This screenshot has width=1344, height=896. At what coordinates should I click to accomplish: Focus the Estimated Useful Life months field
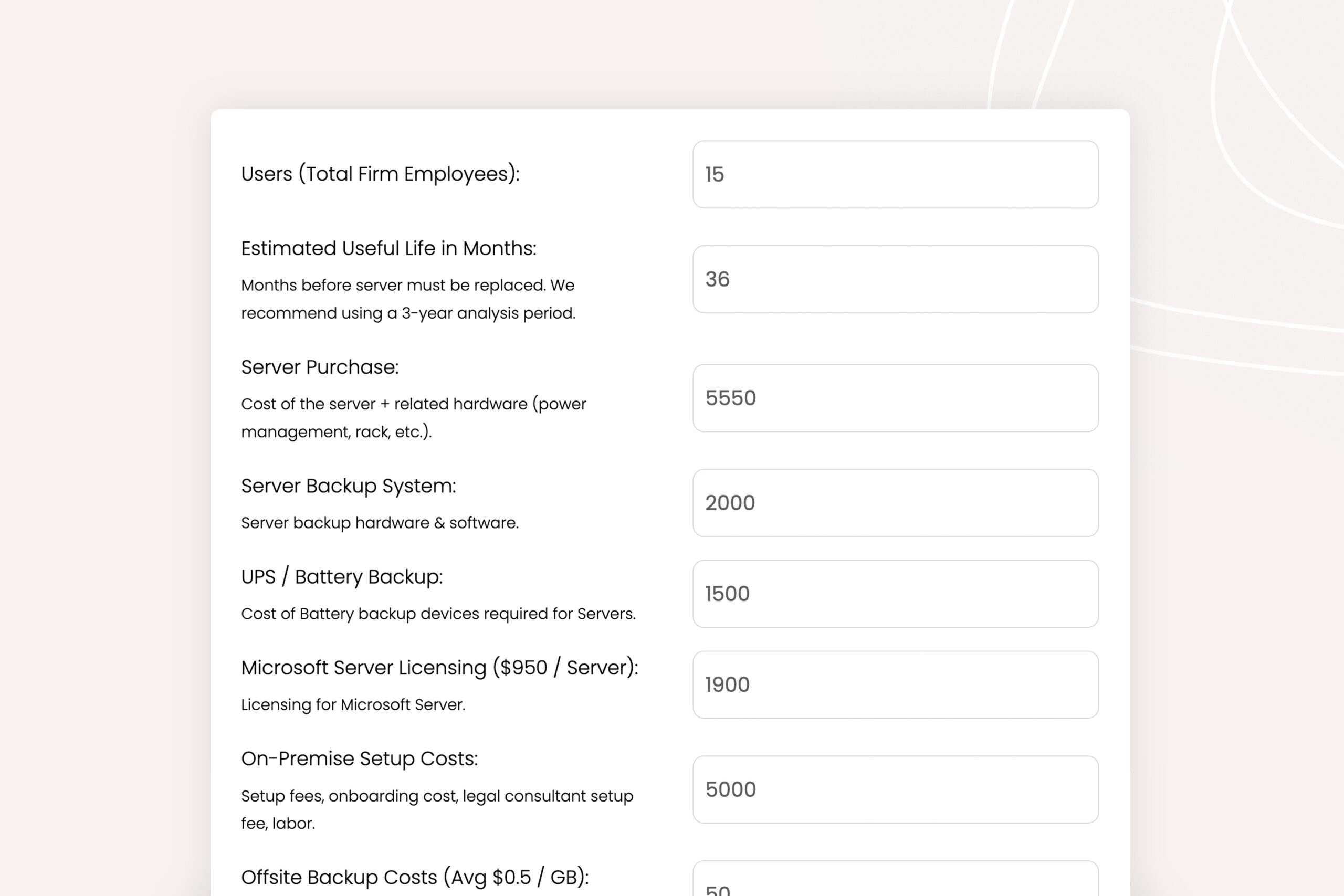(895, 279)
